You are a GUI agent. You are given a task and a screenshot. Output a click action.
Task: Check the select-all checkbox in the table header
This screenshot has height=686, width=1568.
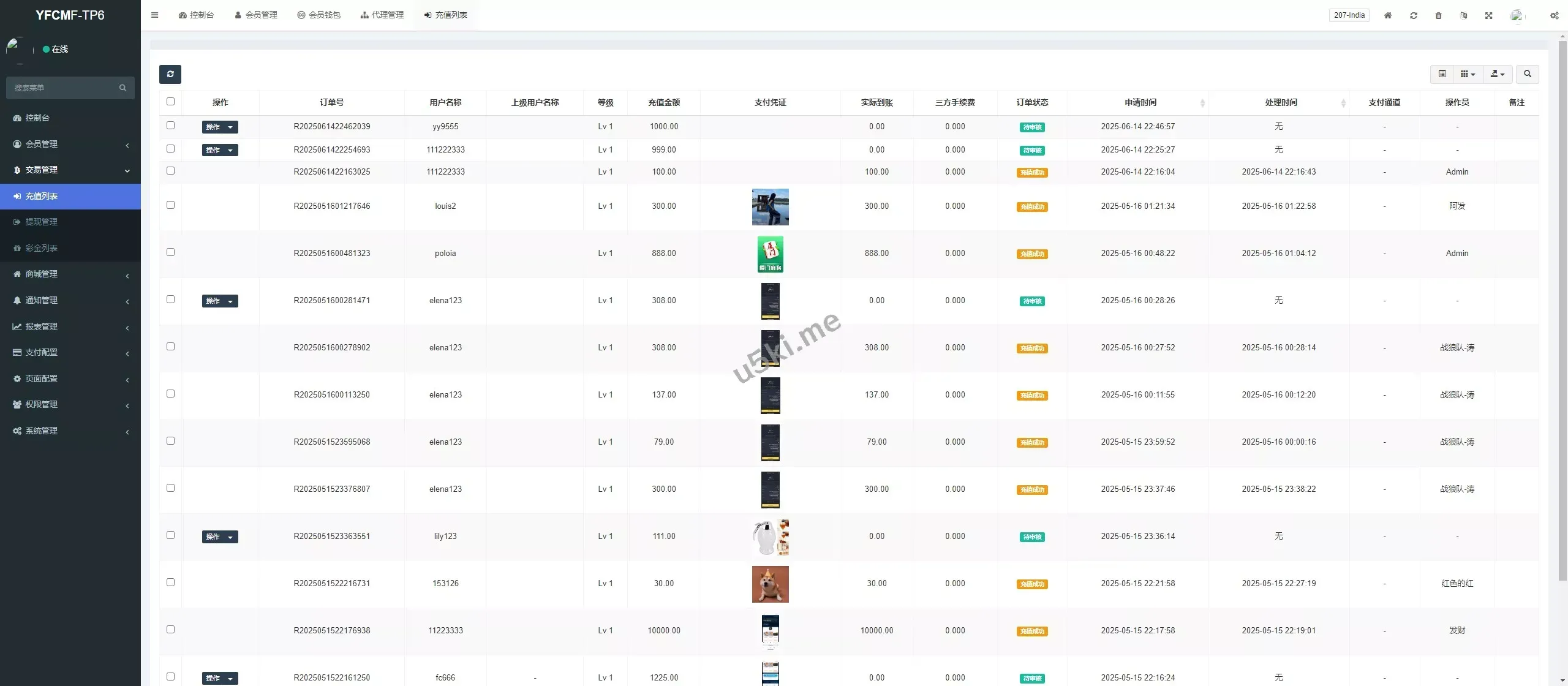pos(170,102)
